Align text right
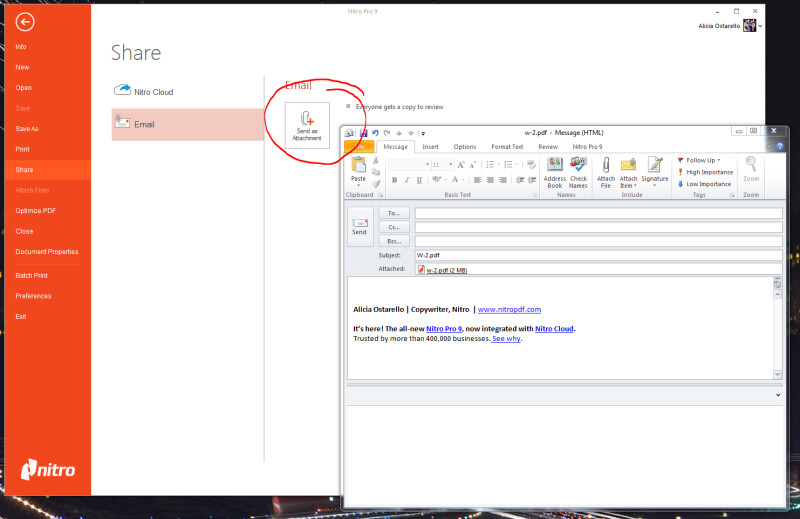This screenshot has width=800, height=519. 503,180
